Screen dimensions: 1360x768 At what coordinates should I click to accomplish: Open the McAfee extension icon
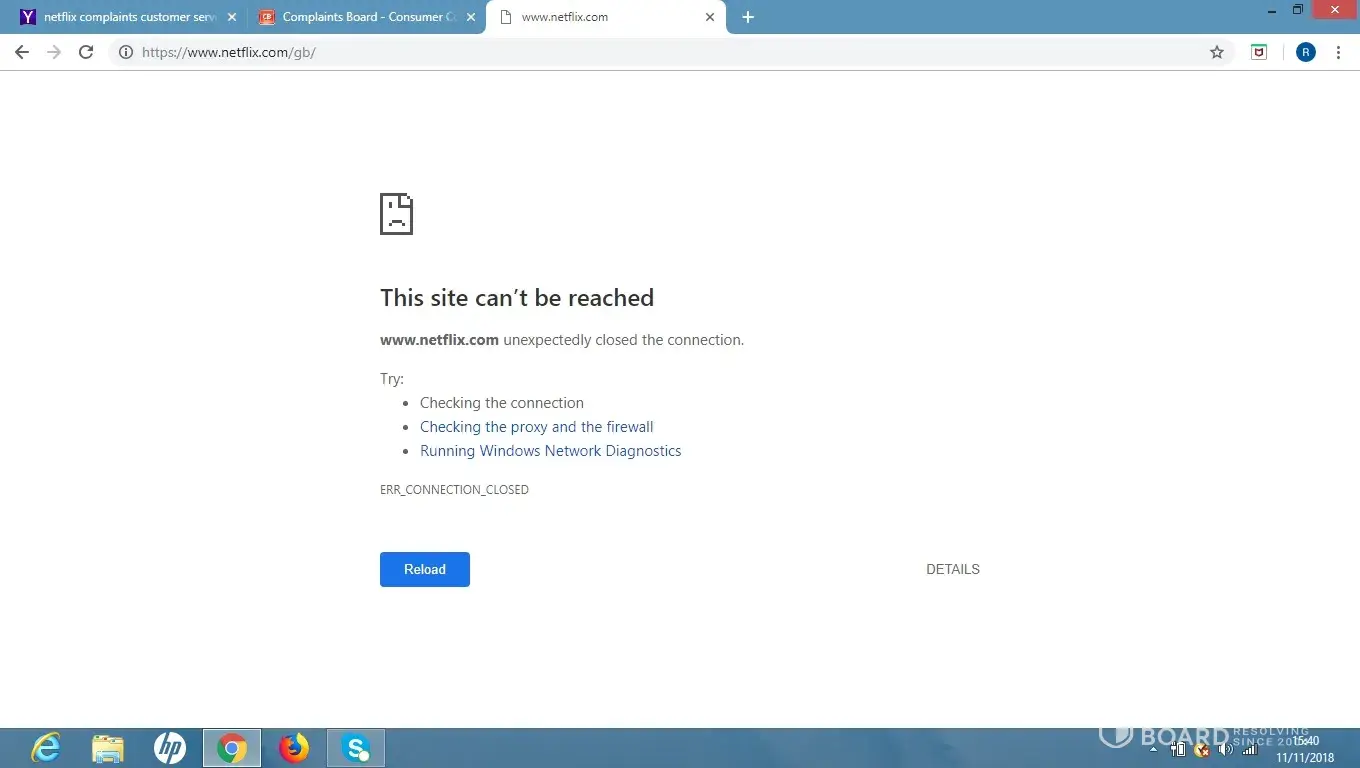pyautogui.click(x=1259, y=52)
